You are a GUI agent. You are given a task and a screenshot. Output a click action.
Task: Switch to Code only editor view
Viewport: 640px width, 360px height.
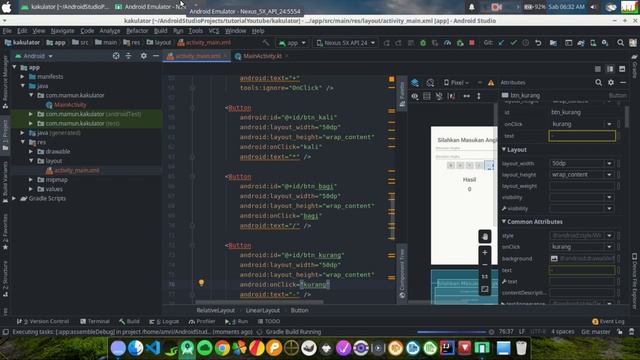pyautogui.click(x=598, y=69)
